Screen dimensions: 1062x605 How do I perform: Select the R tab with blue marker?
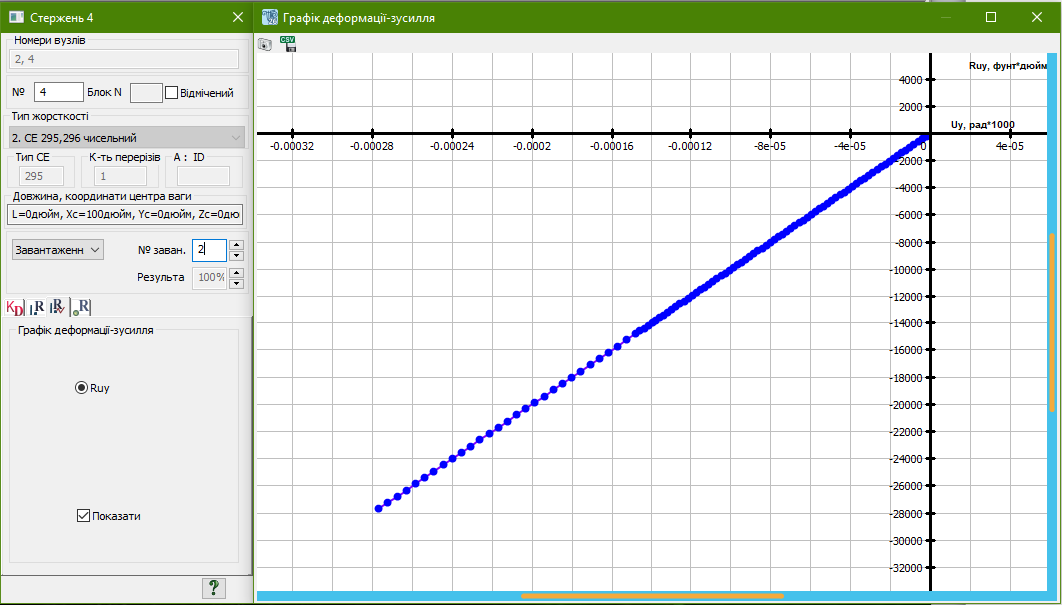coord(36,307)
